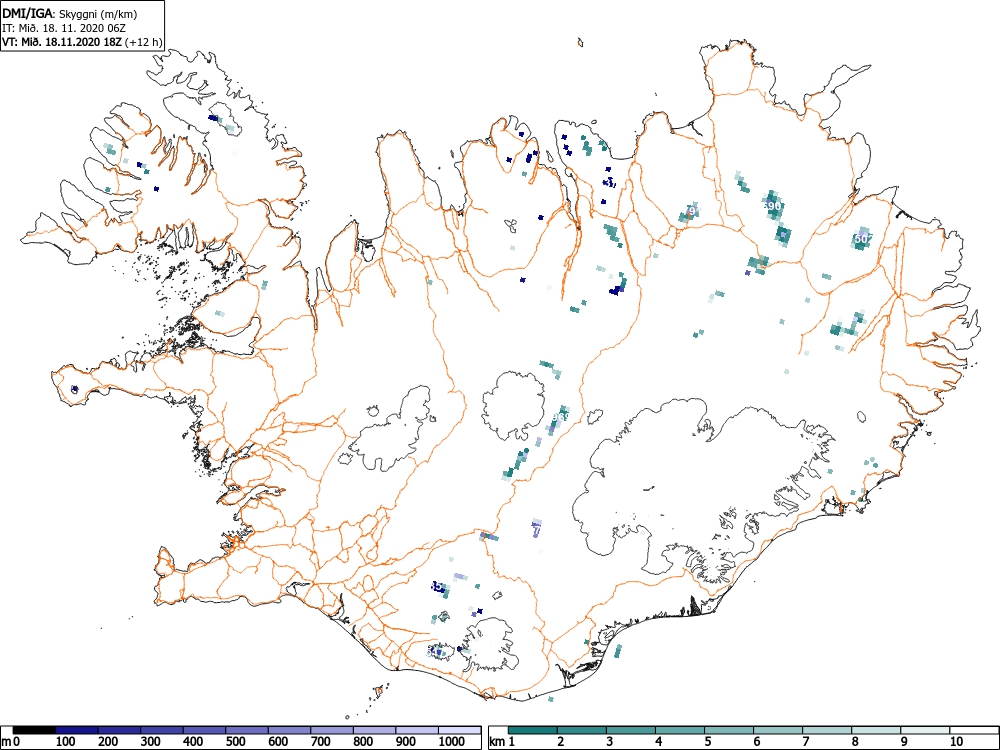
Task: Select the 400–500 m legend swatch
Action: (x=204, y=730)
